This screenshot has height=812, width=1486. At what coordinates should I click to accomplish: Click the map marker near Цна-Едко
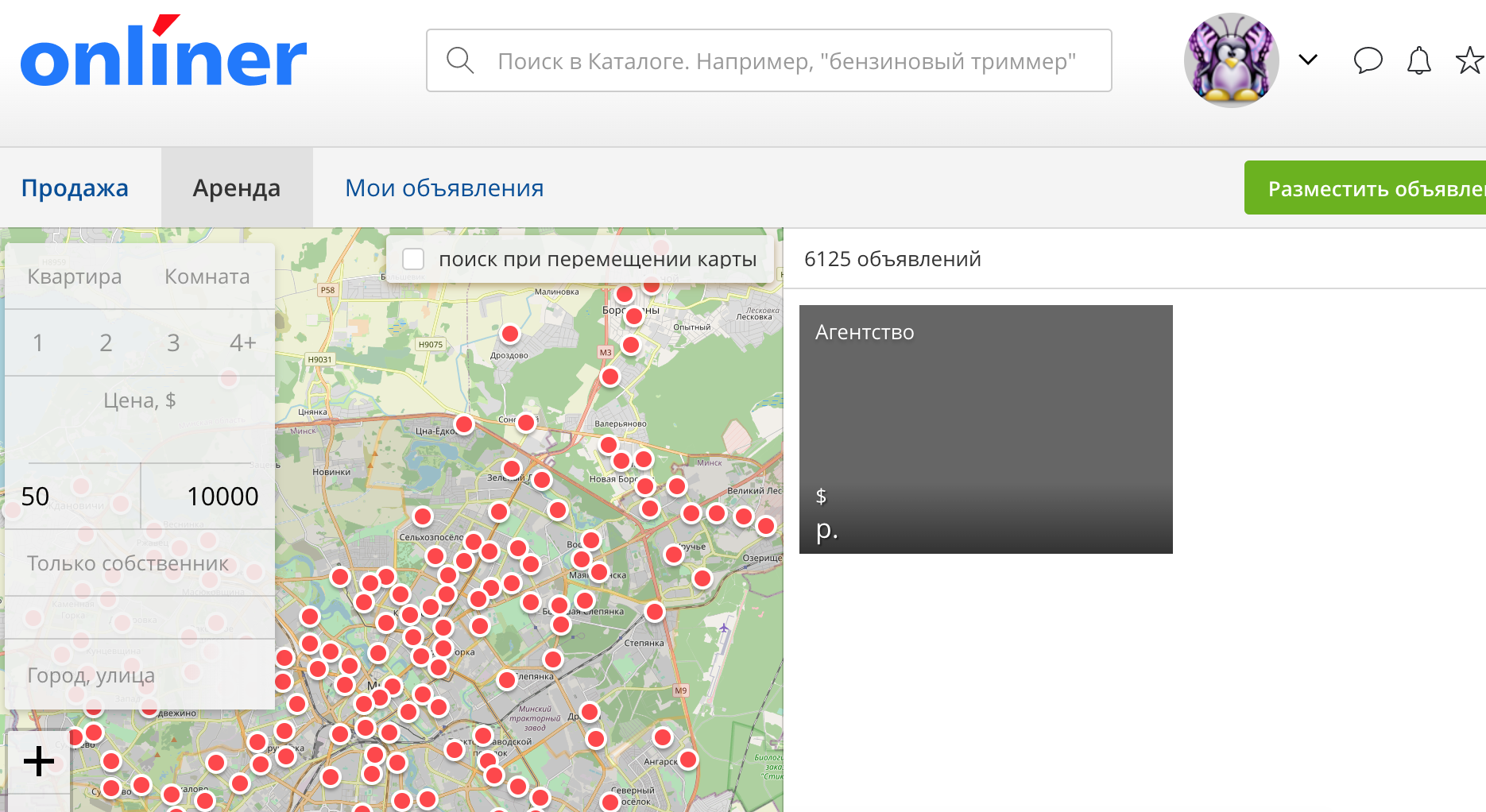tap(464, 424)
